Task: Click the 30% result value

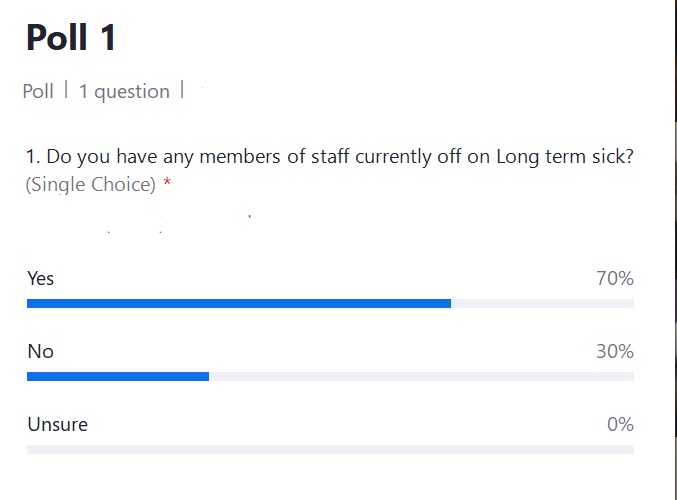Action: [615, 351]
